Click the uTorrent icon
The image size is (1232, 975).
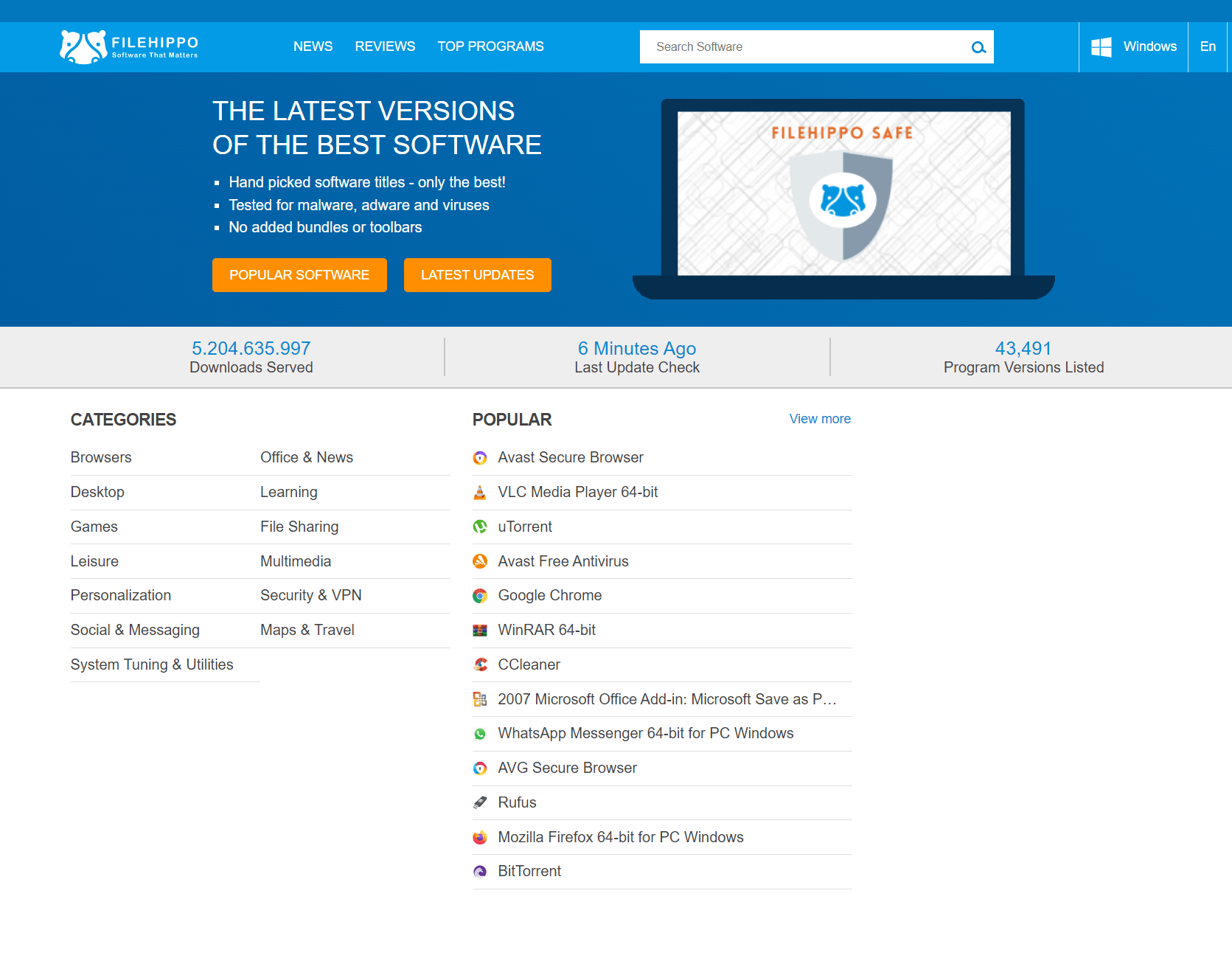480,527
